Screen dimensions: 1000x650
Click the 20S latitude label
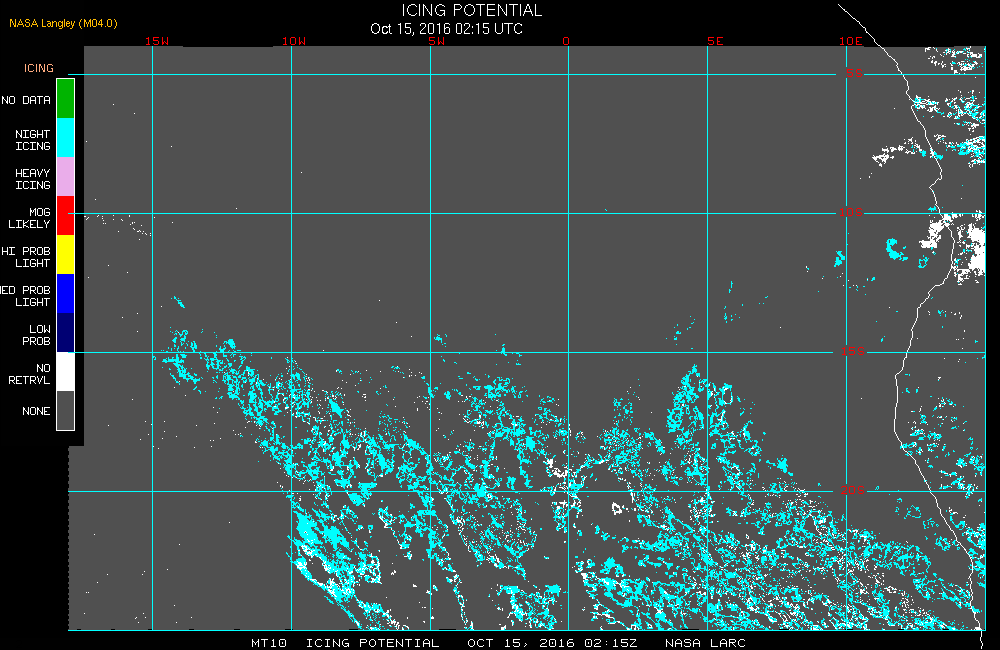[853, 490]
